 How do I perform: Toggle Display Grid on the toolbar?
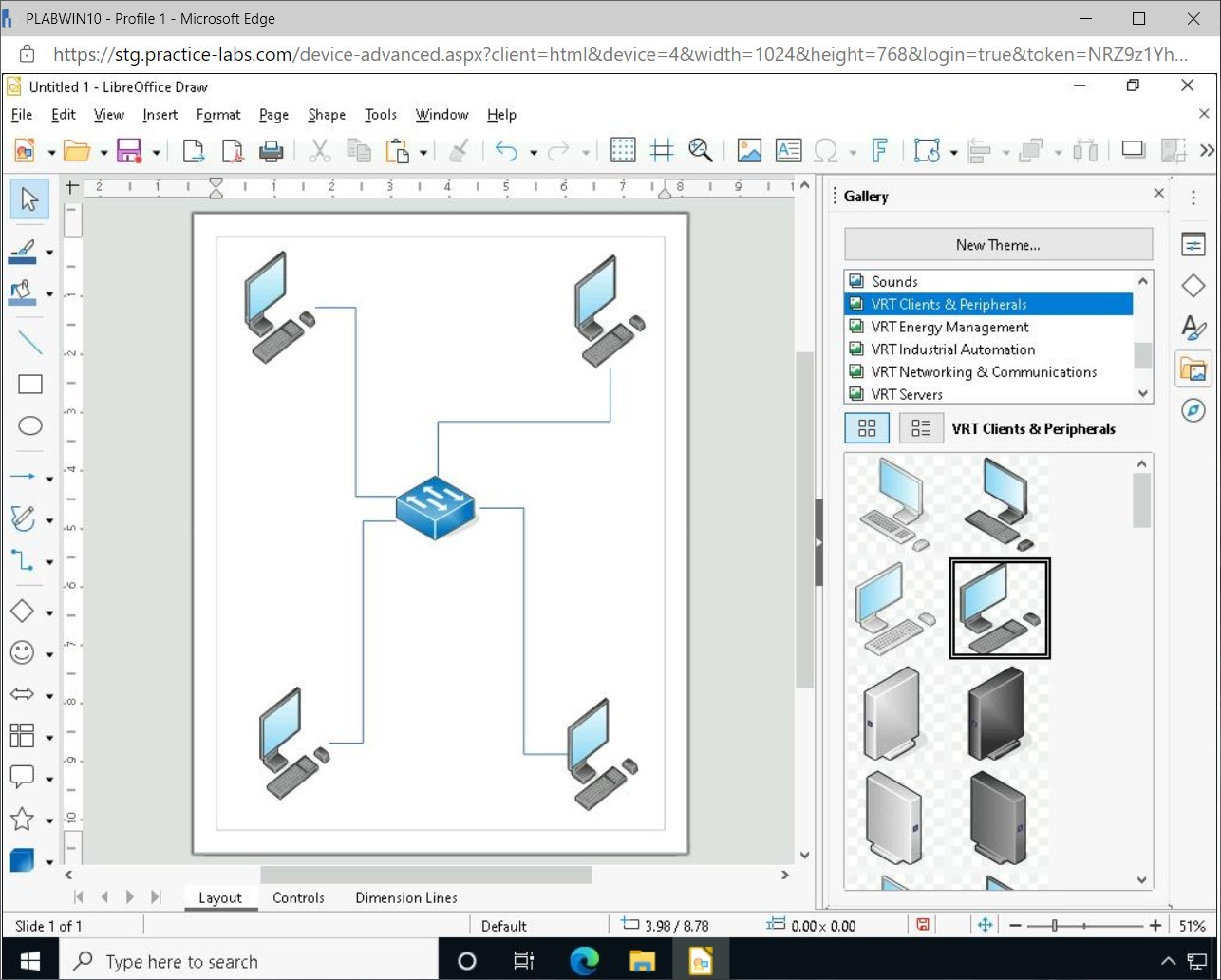[623, 151]
